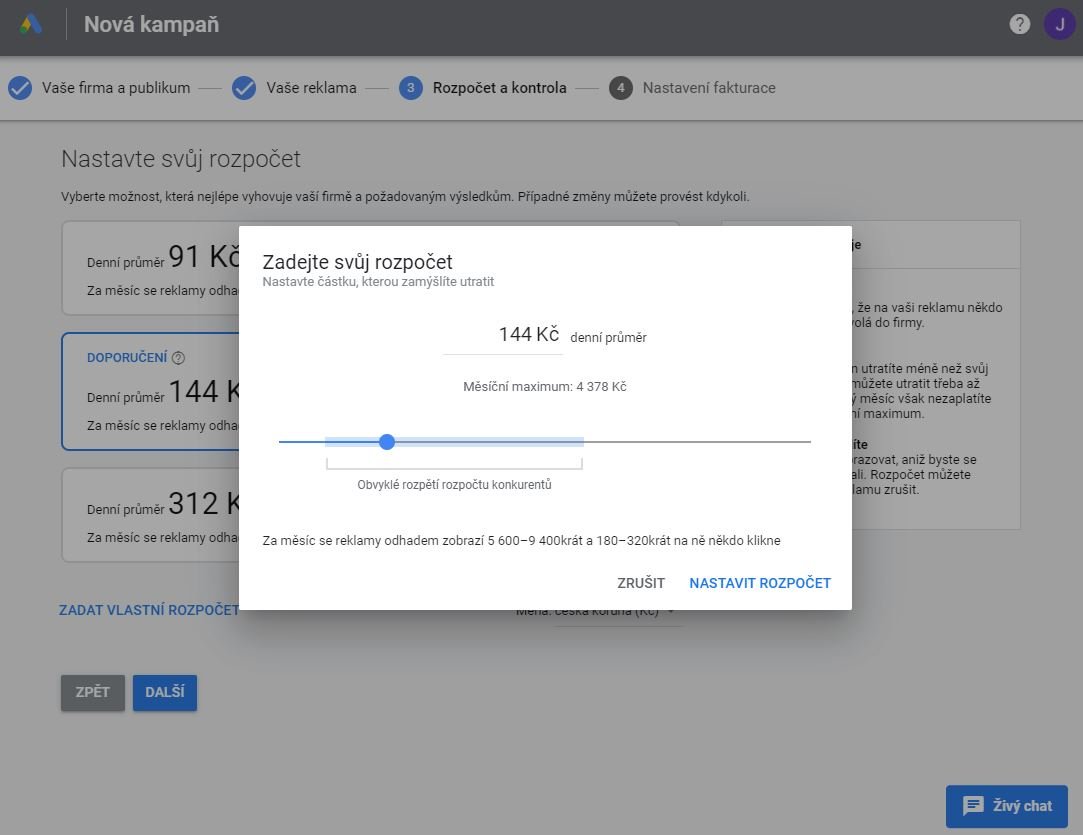This screenshot has height=835, width=1083.
Task: Select the 312 Kč daily budget card
Action: point(151,515)
